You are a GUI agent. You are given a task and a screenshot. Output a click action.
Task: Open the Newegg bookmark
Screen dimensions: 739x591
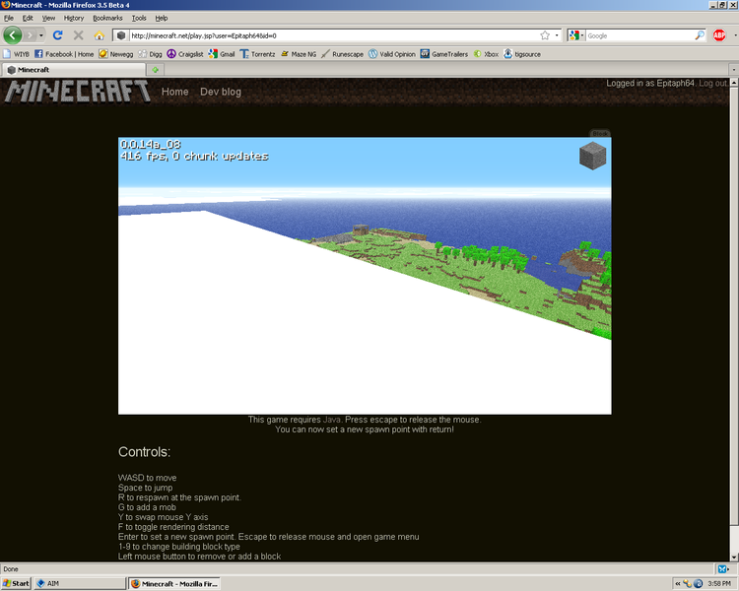point(116,54)
